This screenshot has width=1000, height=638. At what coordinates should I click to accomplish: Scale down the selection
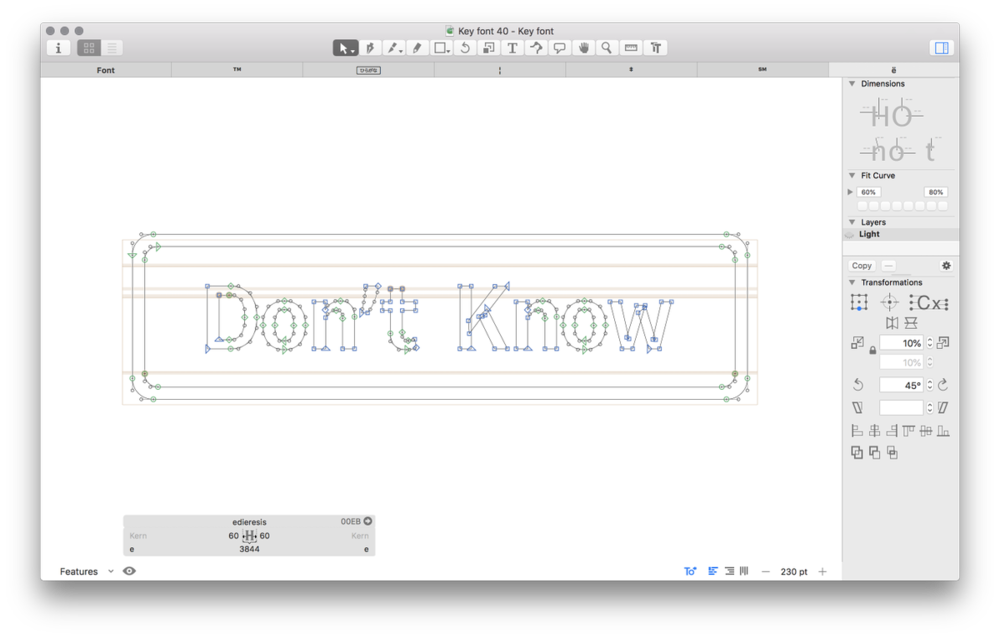tap(857, 343)
